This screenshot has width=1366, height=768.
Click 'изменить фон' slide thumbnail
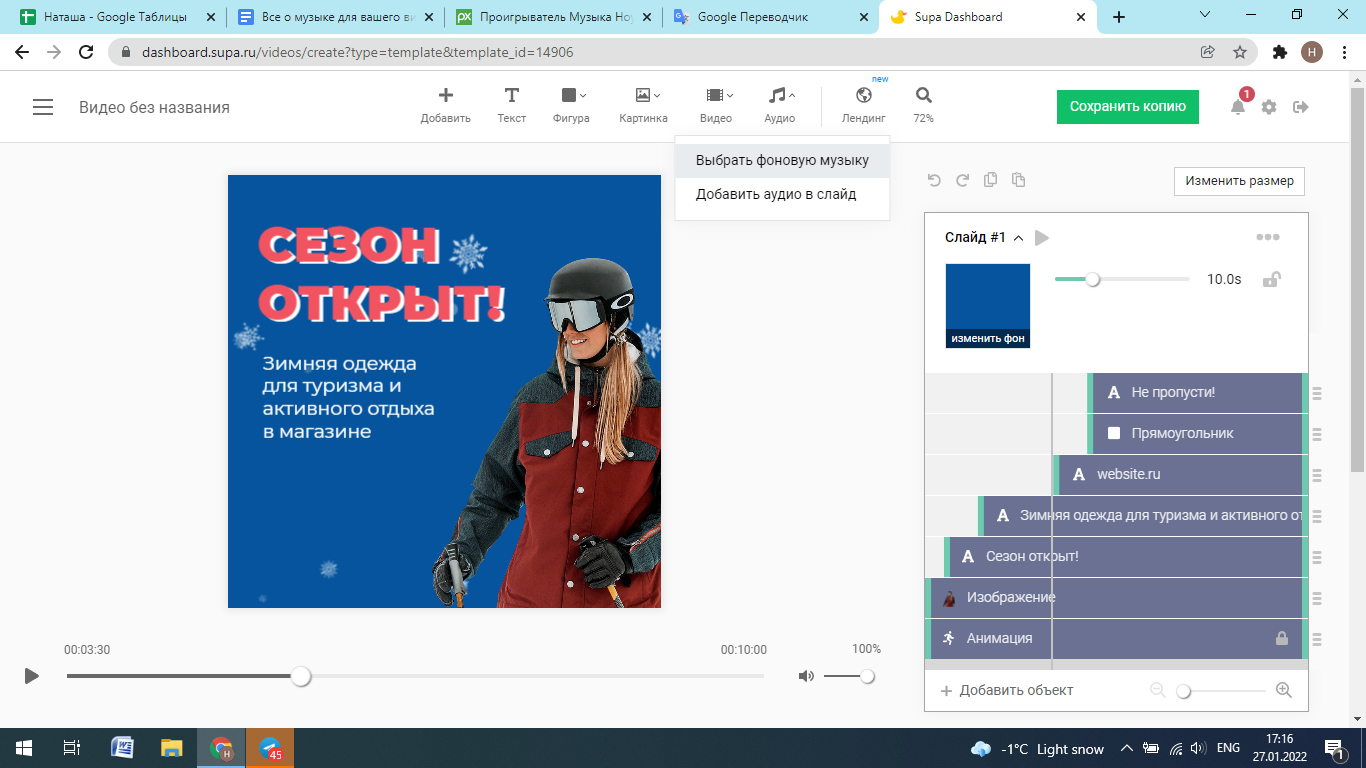(x=988, y=305)
